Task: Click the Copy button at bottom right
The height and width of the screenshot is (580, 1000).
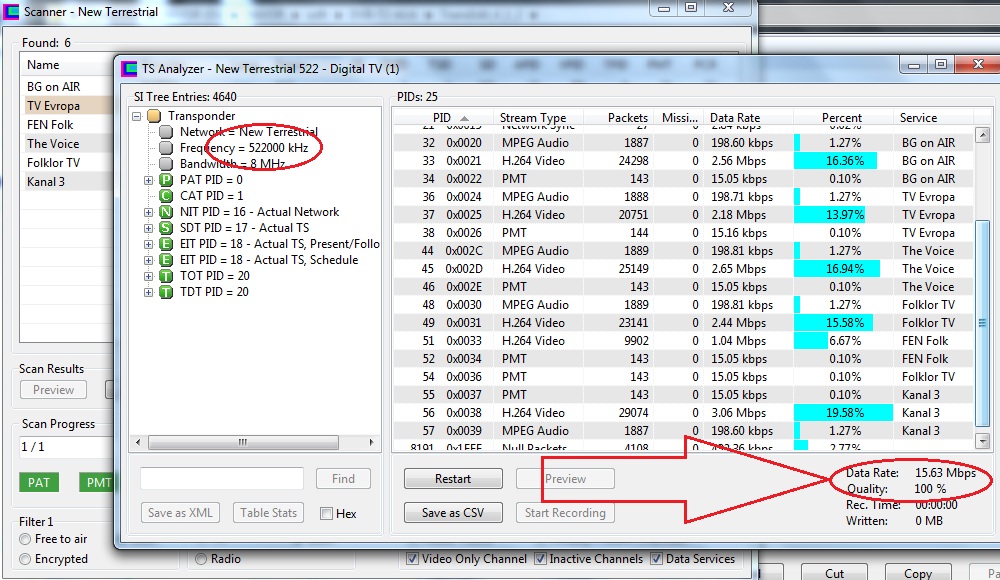Action: click(918, 572)
